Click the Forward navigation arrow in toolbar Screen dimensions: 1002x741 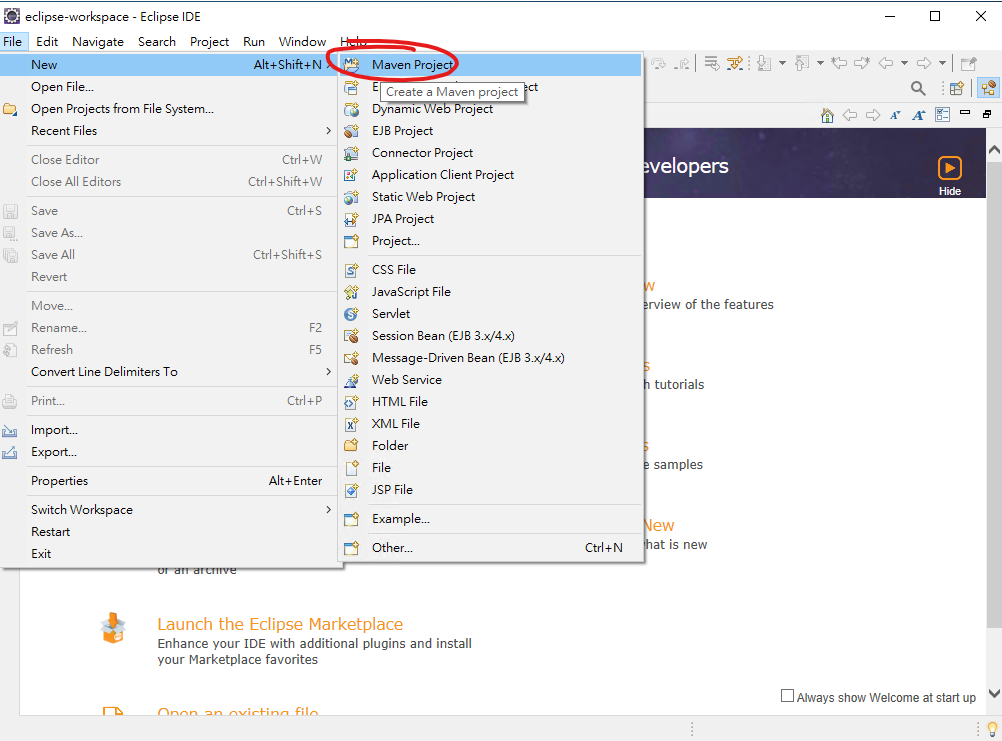point(924,63)
